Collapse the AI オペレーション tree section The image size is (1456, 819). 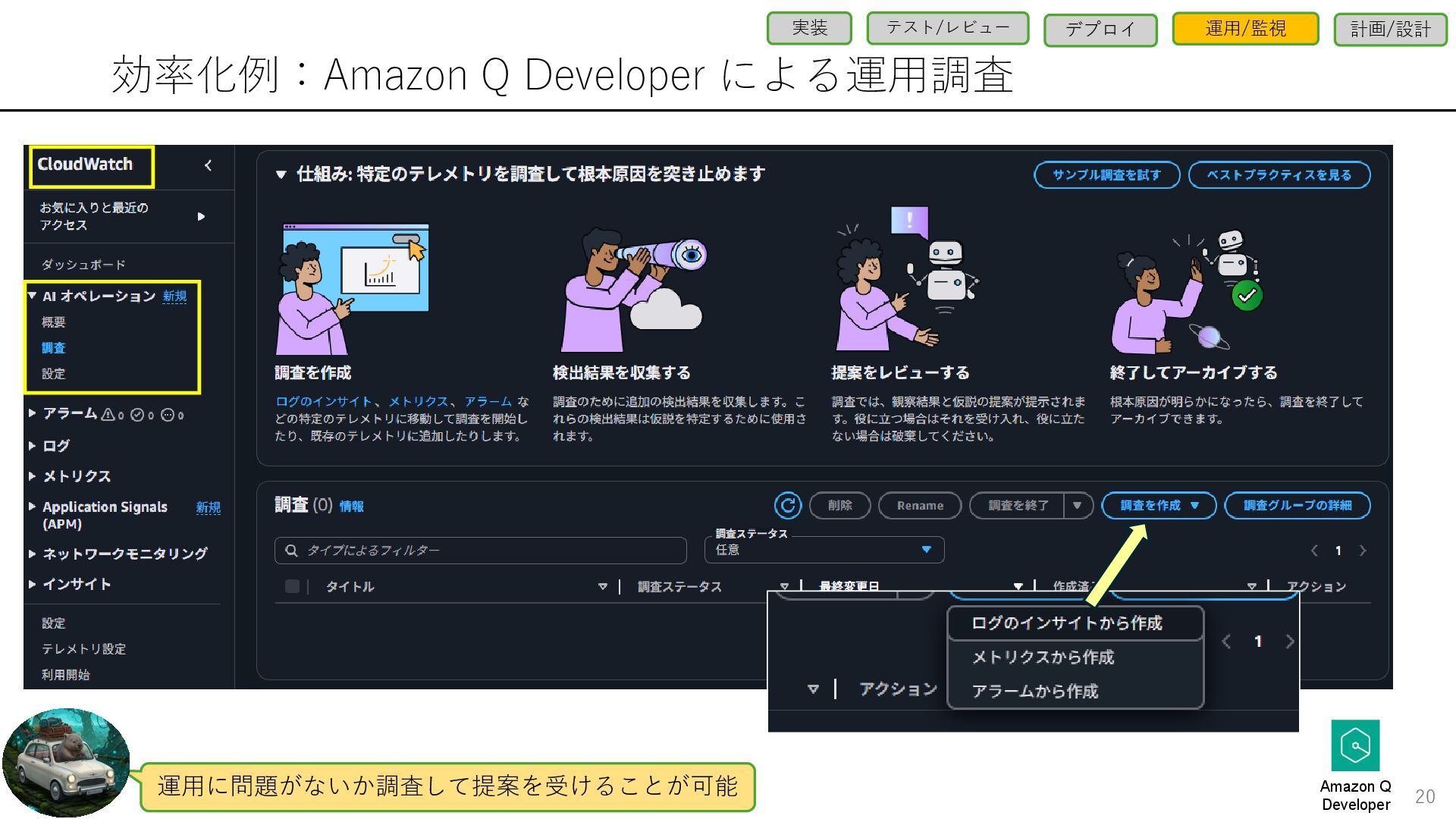32,296
